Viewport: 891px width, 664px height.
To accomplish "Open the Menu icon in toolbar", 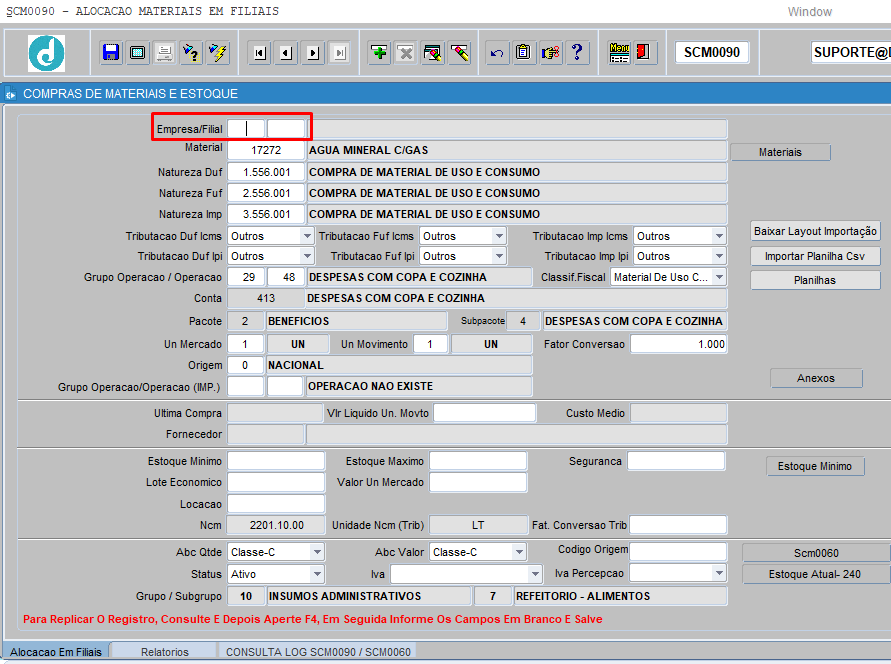I will (x=619, y=53).
